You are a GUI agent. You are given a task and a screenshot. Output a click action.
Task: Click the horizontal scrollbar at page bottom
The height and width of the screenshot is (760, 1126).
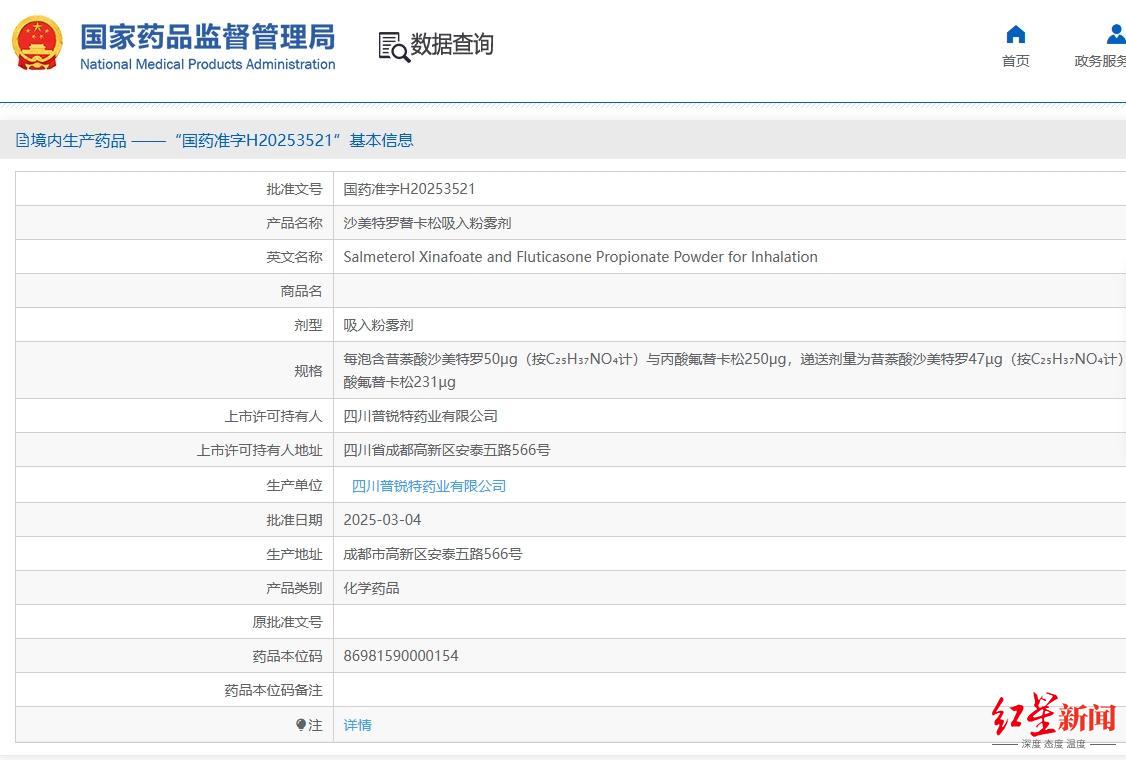(x=563, y=757)
